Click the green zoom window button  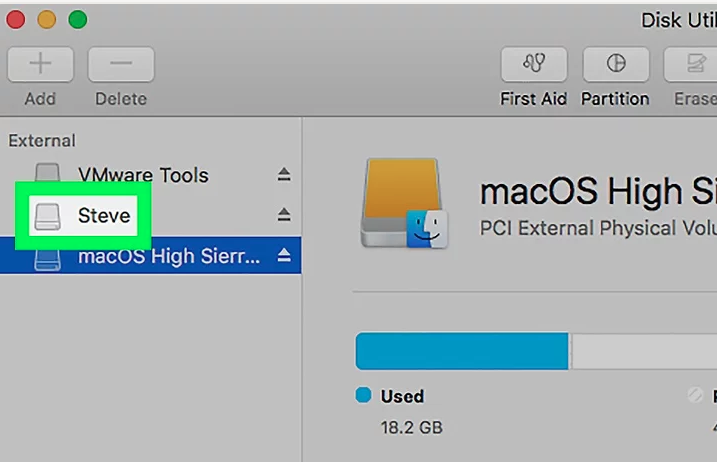click(x=78, y=20)
